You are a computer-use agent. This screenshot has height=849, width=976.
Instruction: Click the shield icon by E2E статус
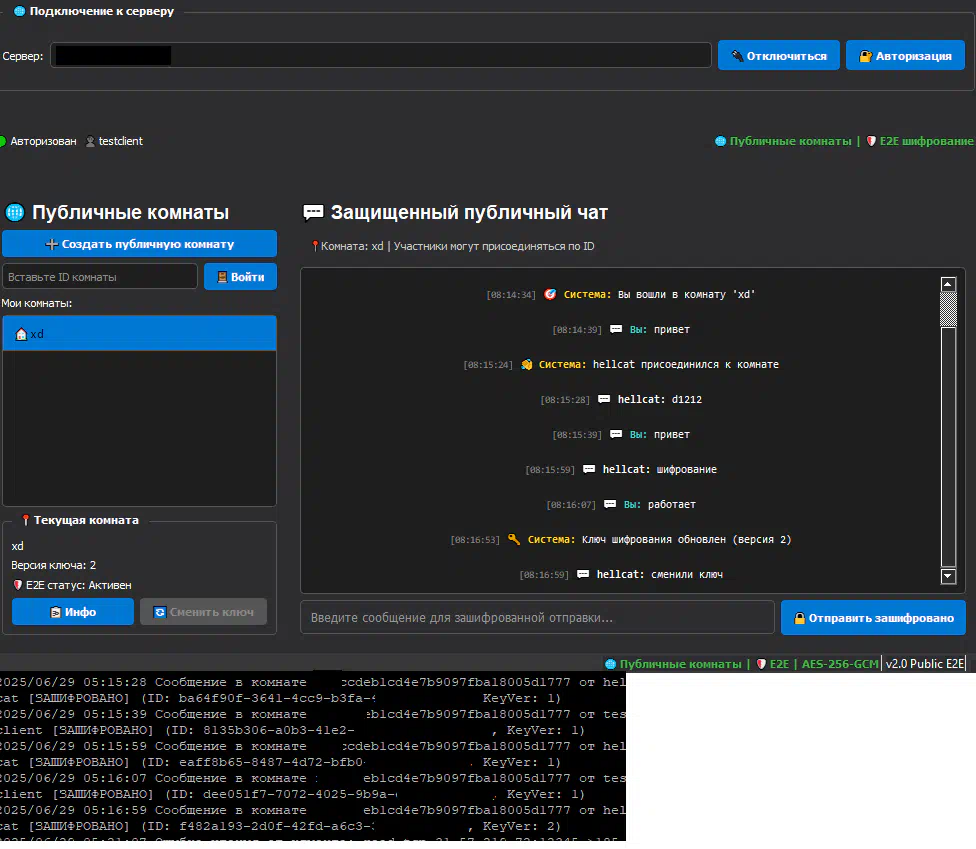pyautogui.click(x=17, y=585)
